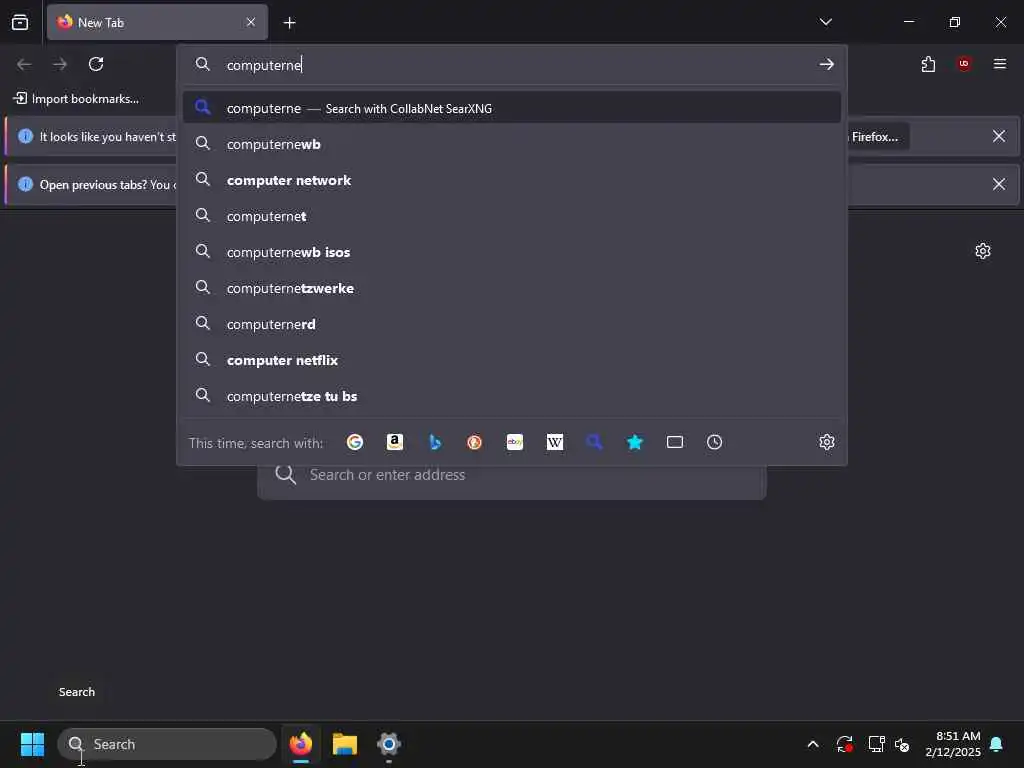The image size is (1024, 768).
Task: Open search settings gear in suggestions panel
Action: coord(827,442)
